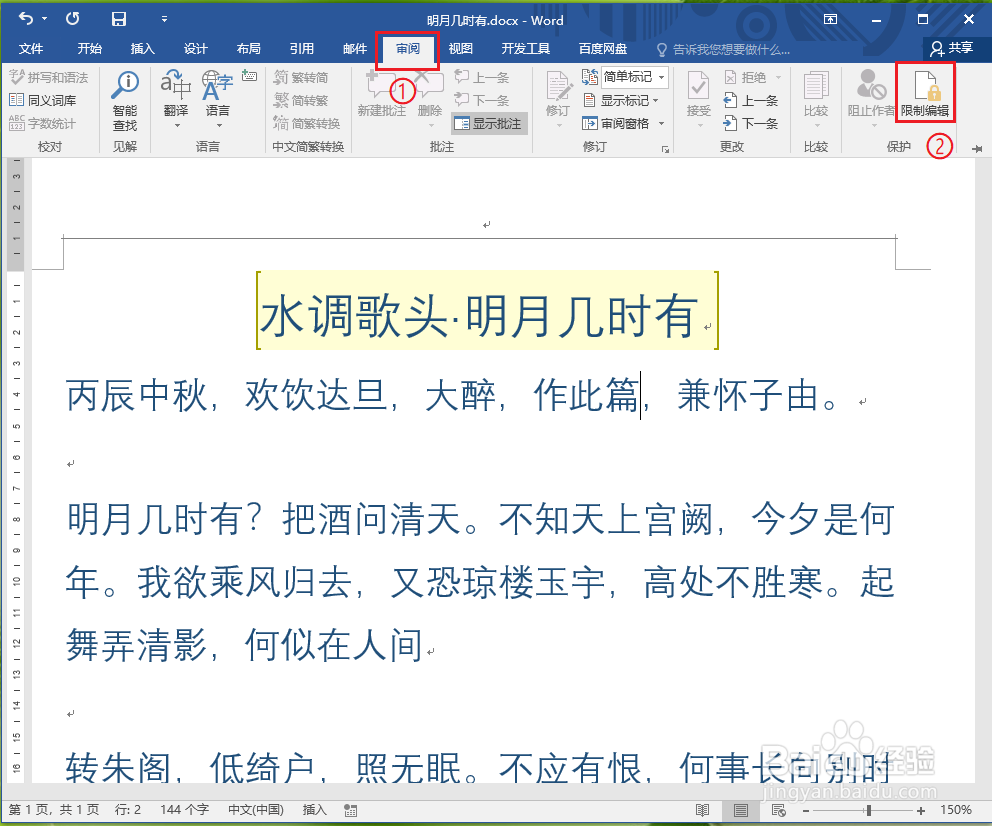This screenshot has height=826, width=992.
Task: Open the 文件 menu
Action: (x=31, y=47)
